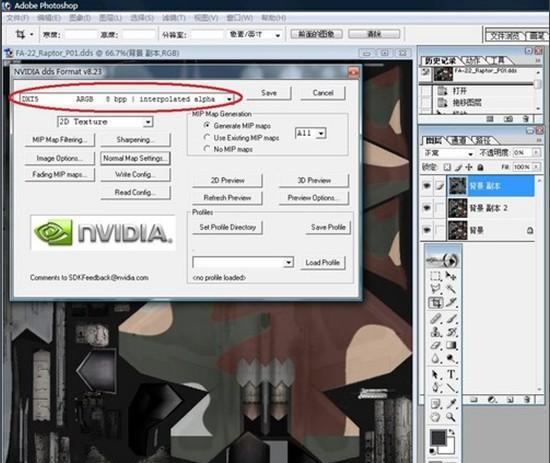Select No MIP maps radio
The image size is (550, 463).
(x=207, y=149)
